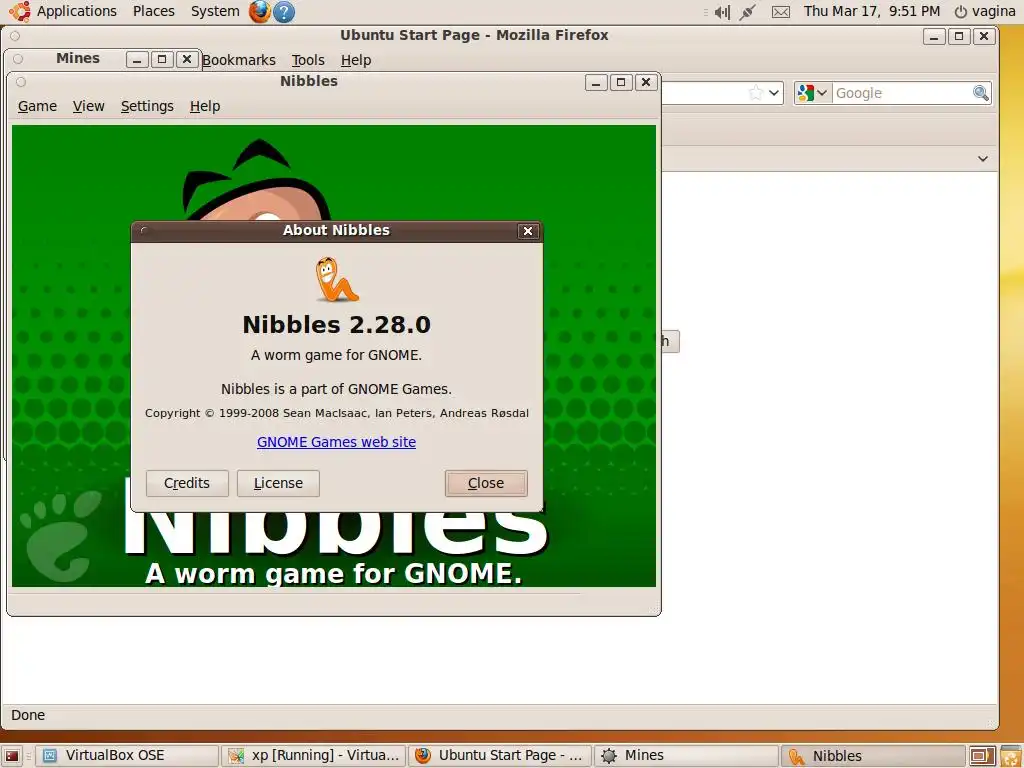Viewport: 1024px width, 768px height.
Task: Open the Settings menu in Nibbles
Action: click(x=147, y=106)
